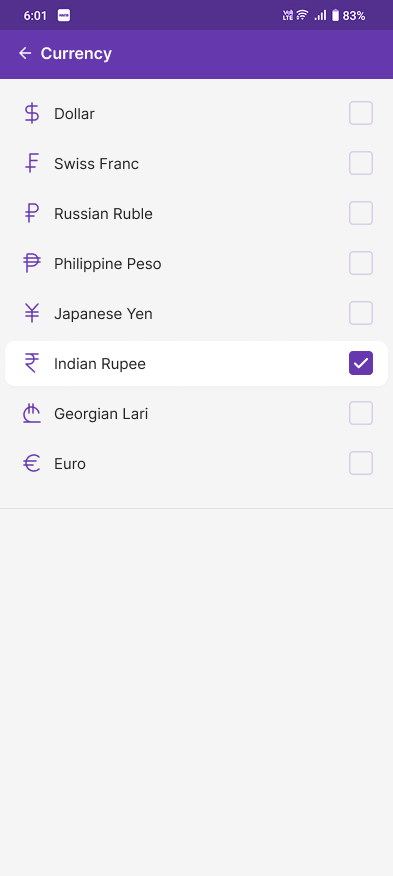Check the Swiss Franc checkbox
393x876 pixels.
[361, 163]
